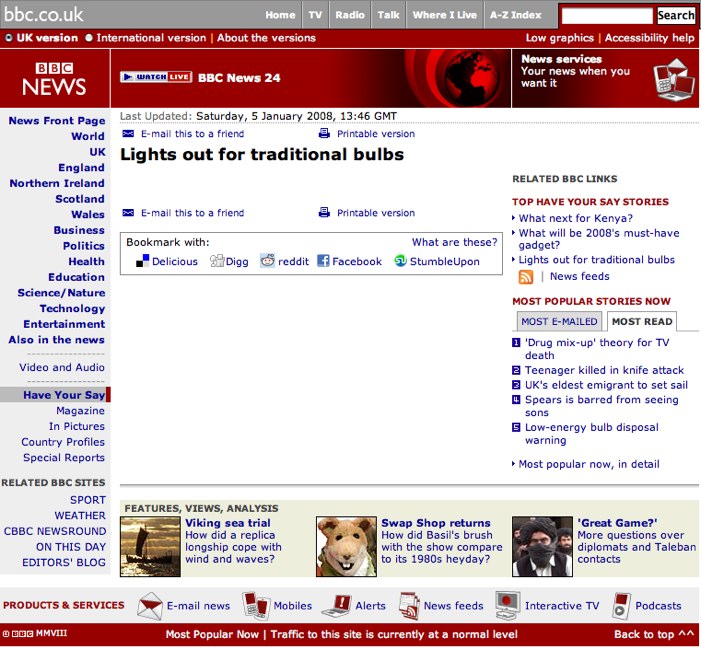The image size is (701, 650).
Task: Click the Alerts laptop icon
Action: [x=337, y=606]
